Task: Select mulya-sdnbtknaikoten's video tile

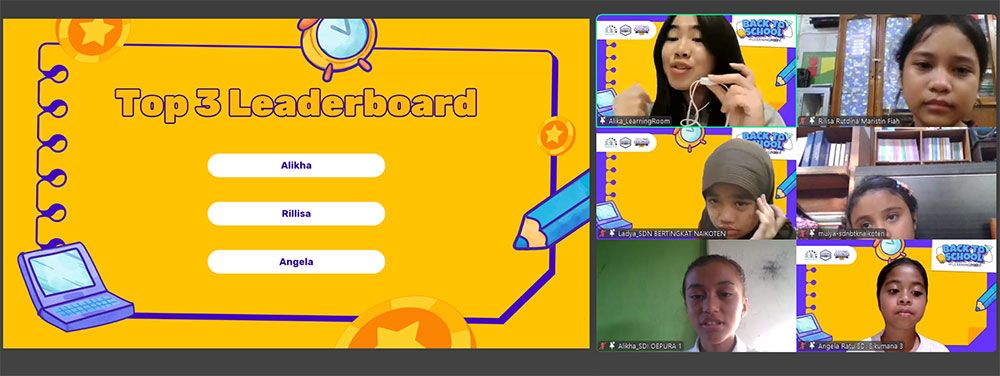Action: coord(897,183)
